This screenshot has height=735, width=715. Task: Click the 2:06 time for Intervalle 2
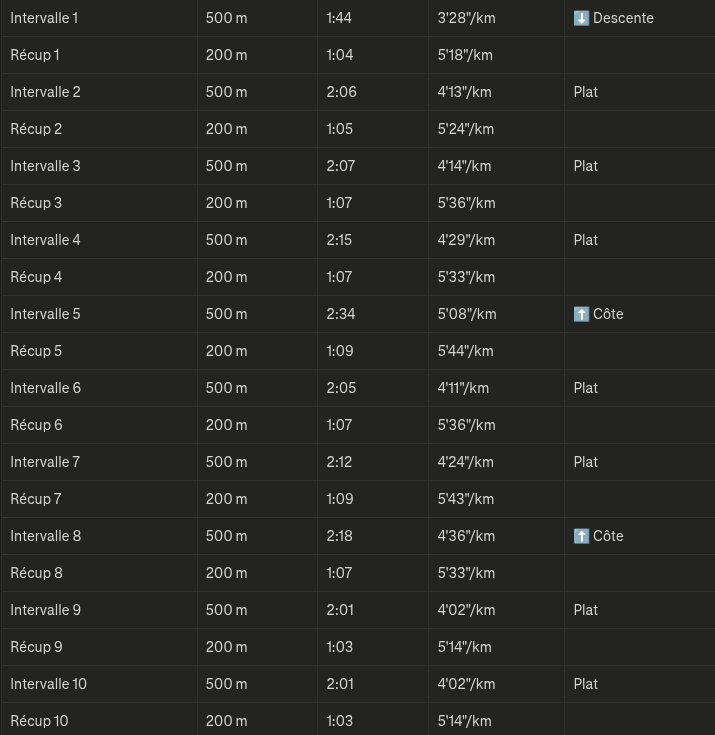point(341,92)
